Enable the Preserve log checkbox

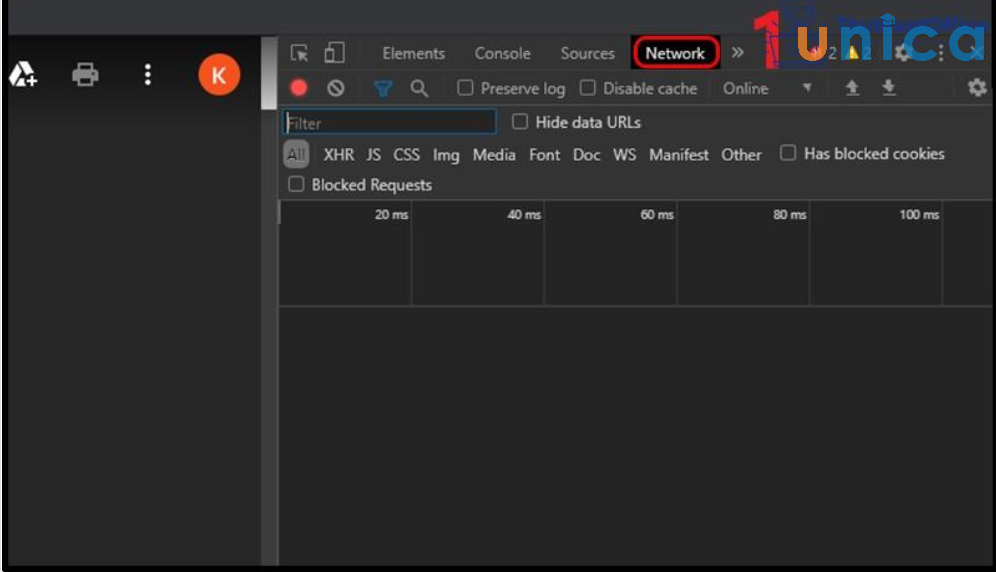tap(465, 88)
